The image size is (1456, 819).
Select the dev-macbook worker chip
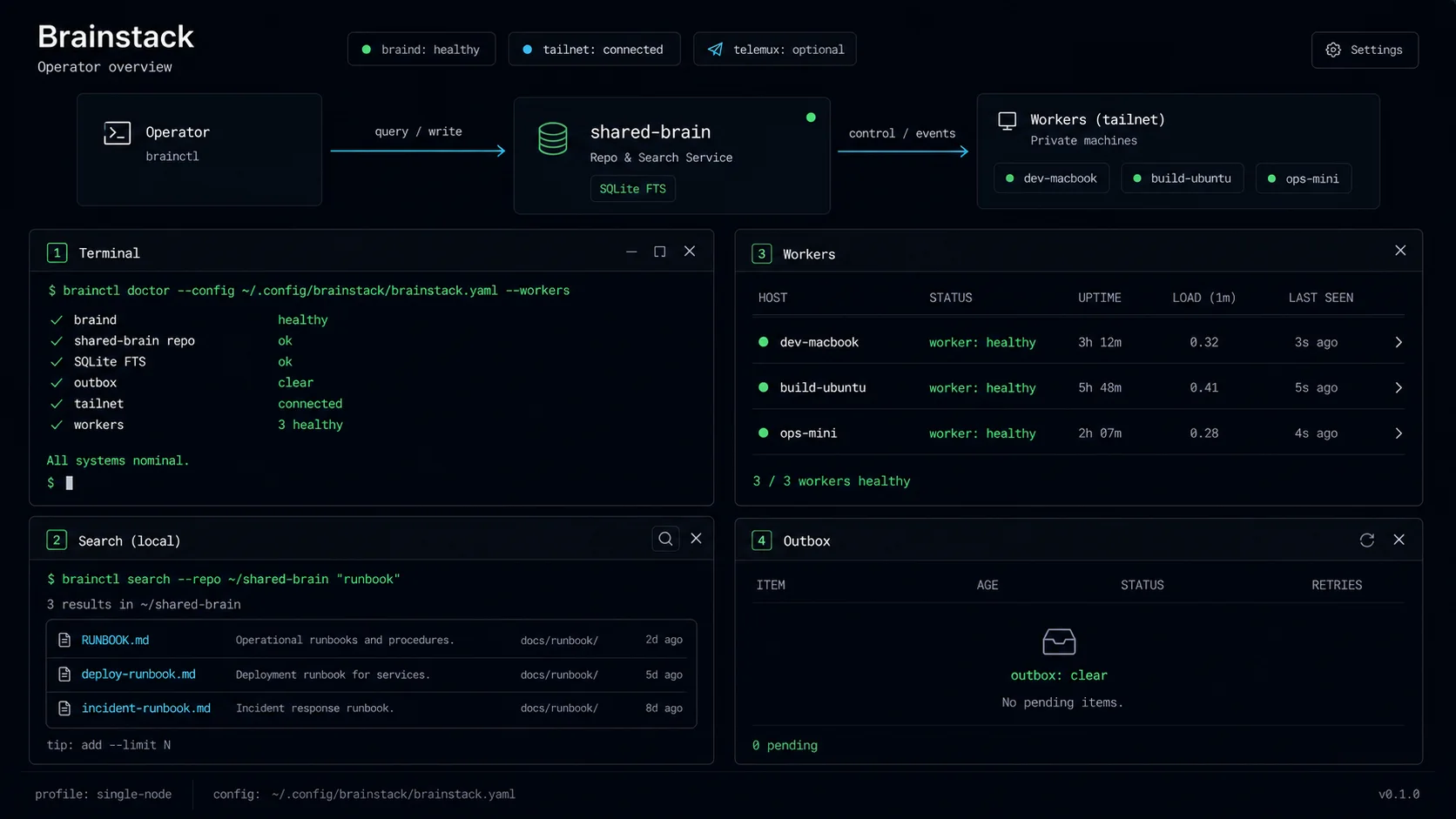pos(1051,178)
